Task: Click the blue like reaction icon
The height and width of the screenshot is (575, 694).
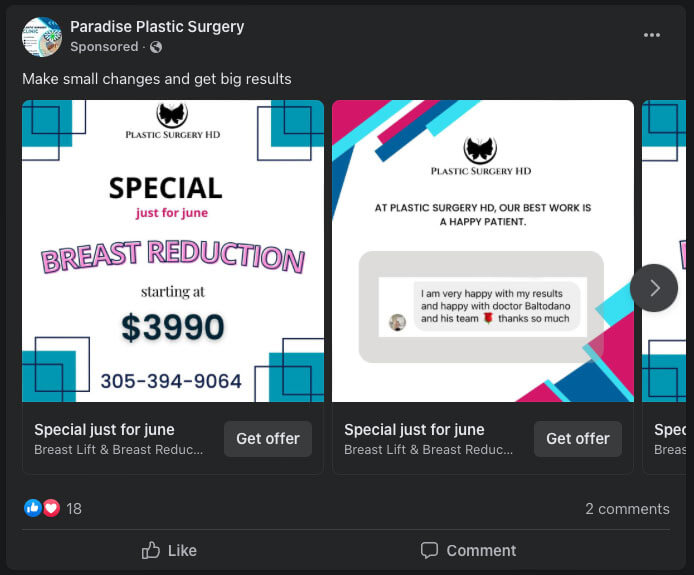Action: click(33, 508)
